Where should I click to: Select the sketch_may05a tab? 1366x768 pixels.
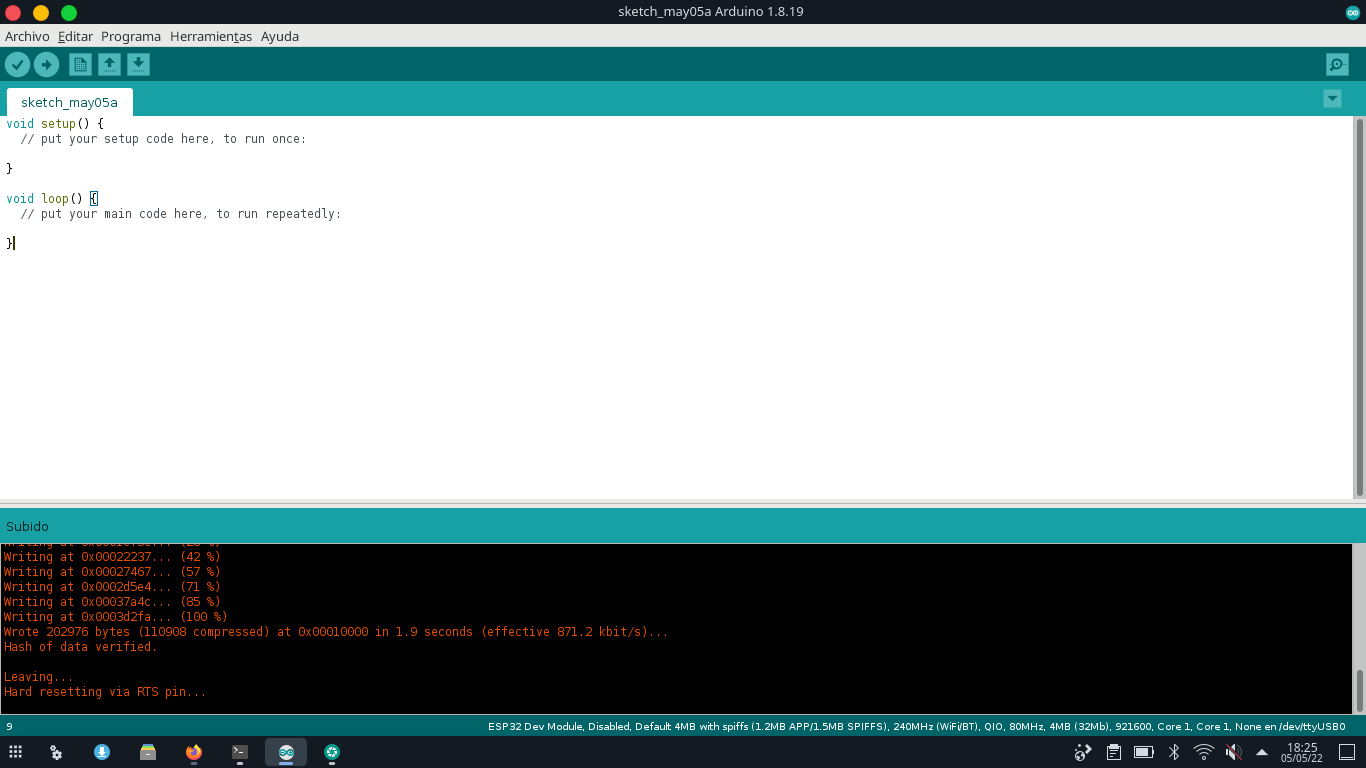[x=69, y=102]
